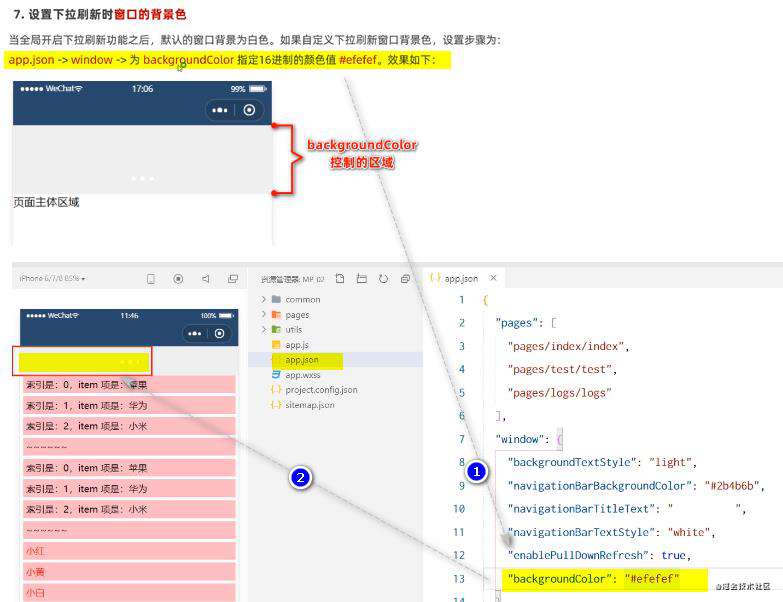The width and height of the screenshot is (783, 602).
Task: Click the "pages/logs/logs" code line
Action: pos(559,393)
